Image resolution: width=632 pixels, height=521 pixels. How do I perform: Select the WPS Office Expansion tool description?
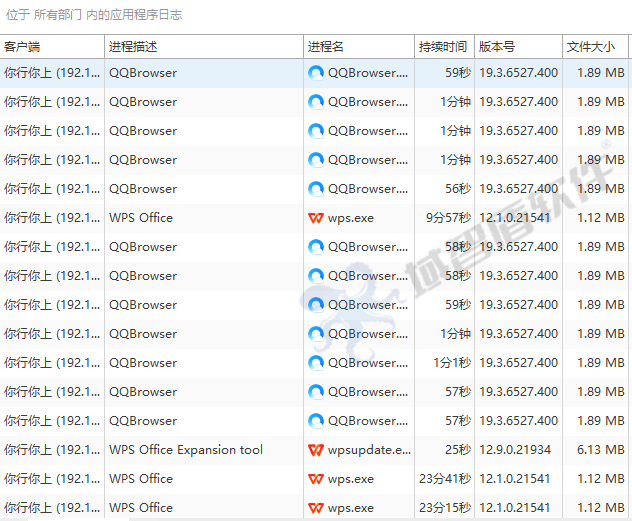pos(186,450)
